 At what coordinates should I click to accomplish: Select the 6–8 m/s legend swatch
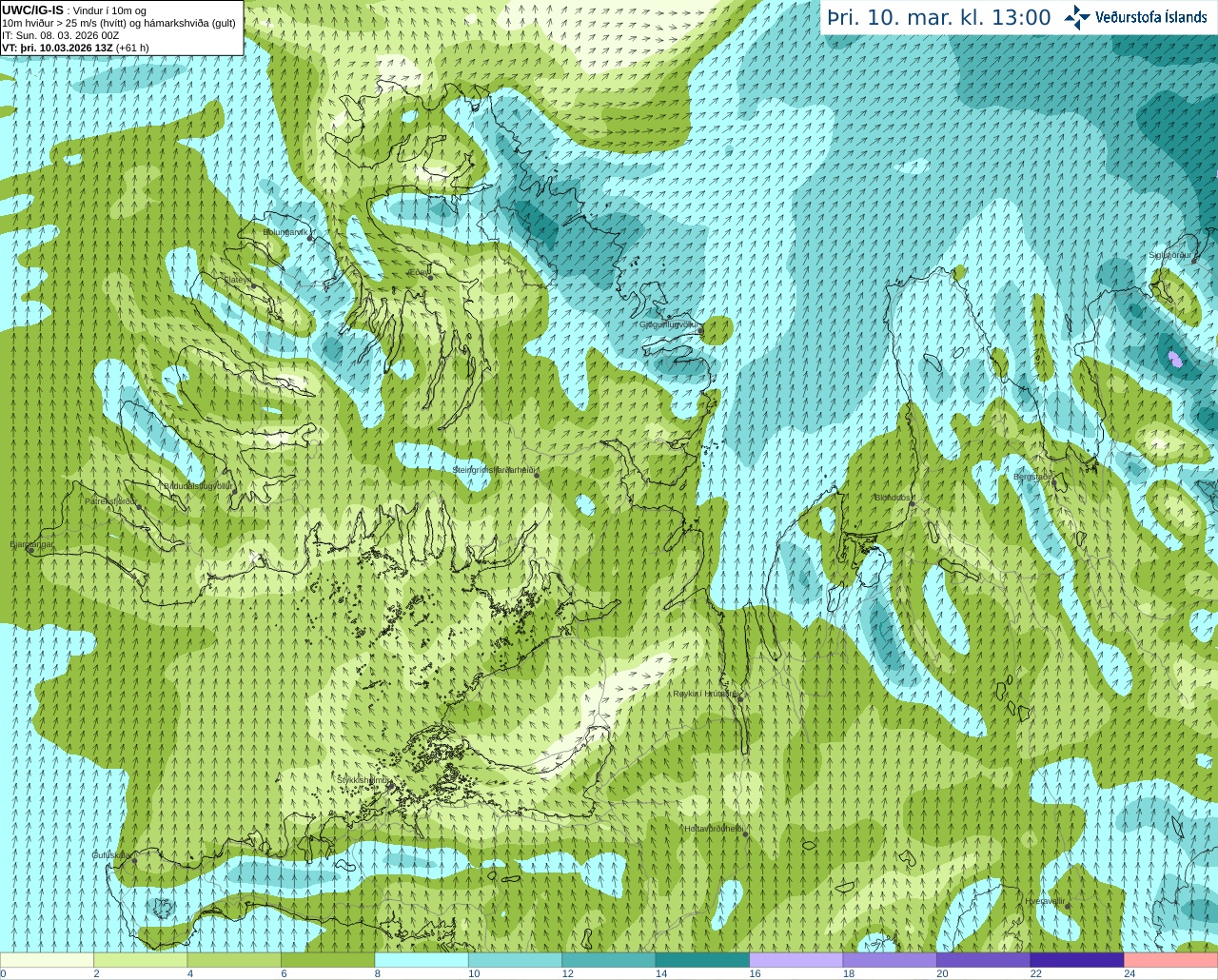click(x=328, y=960)
